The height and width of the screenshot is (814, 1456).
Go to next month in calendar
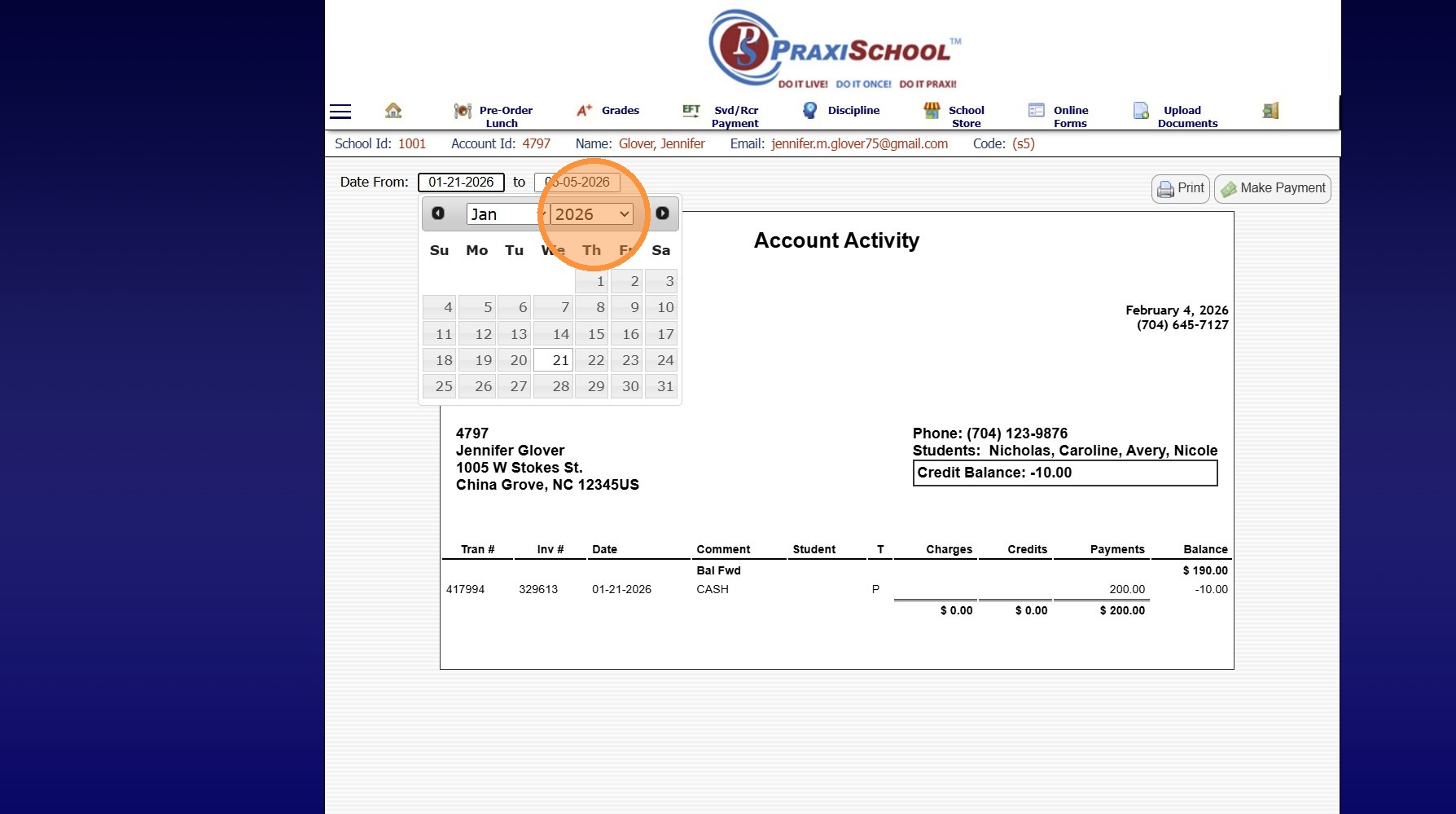pos(663,213)
